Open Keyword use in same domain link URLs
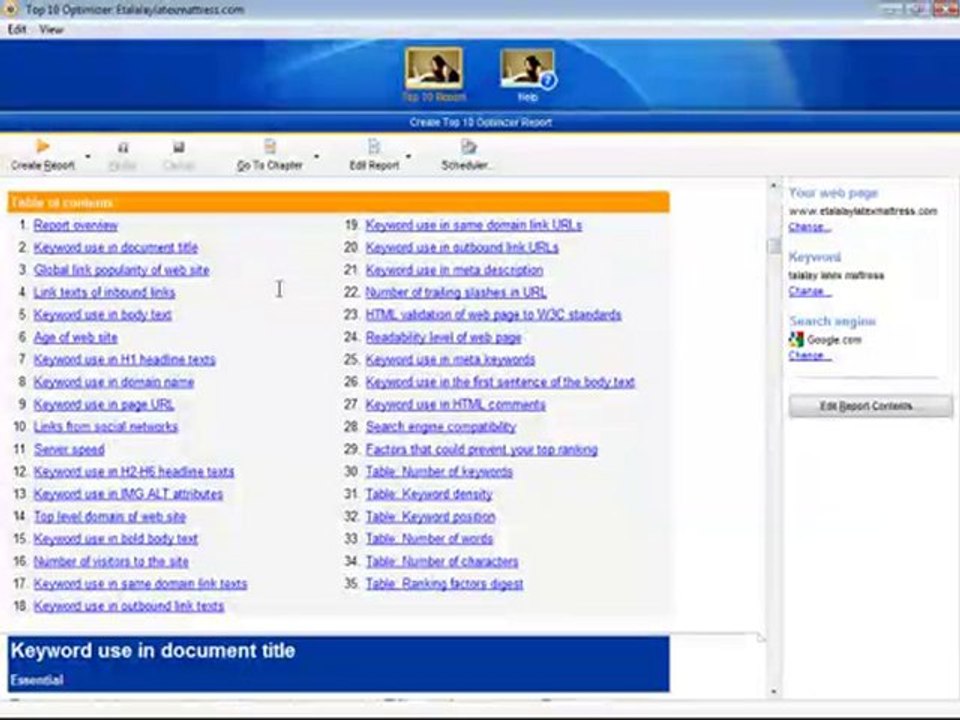This screenshot has height=720, width=960. (x=474, y=225)
